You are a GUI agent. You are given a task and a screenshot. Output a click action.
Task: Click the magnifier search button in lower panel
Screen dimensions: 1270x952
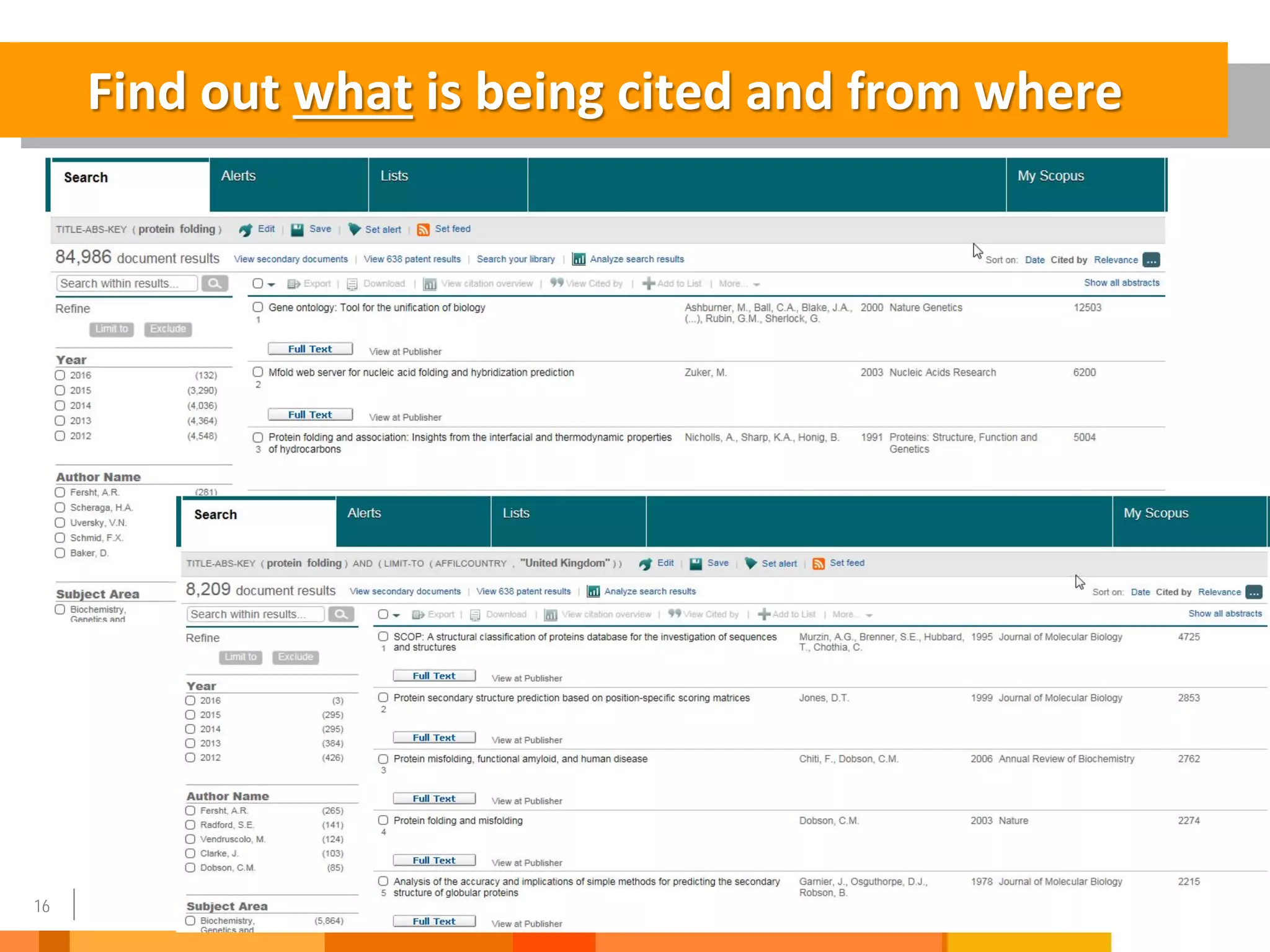[x=341, y=614]
